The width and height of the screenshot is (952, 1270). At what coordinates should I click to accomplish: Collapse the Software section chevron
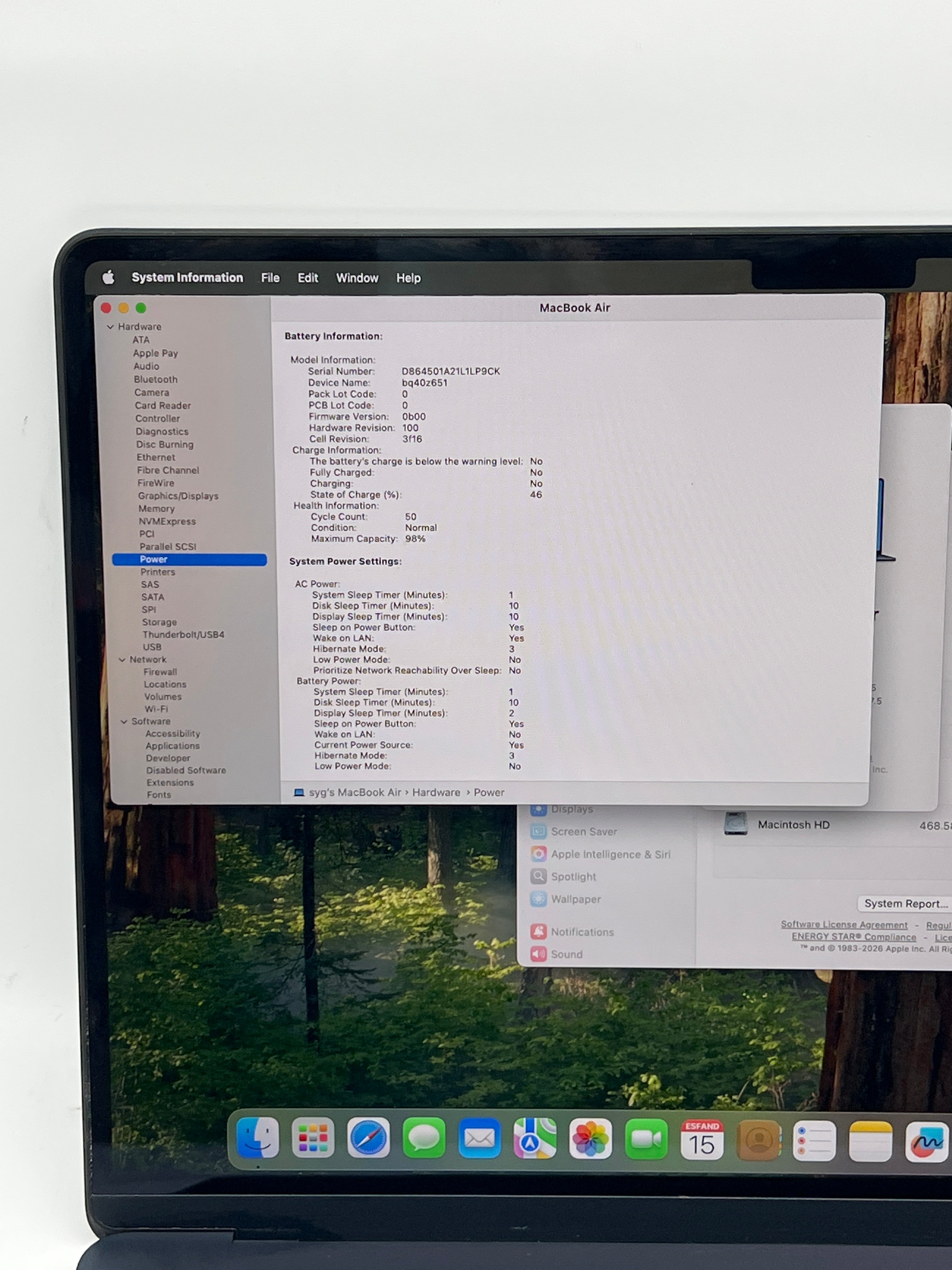124,722
